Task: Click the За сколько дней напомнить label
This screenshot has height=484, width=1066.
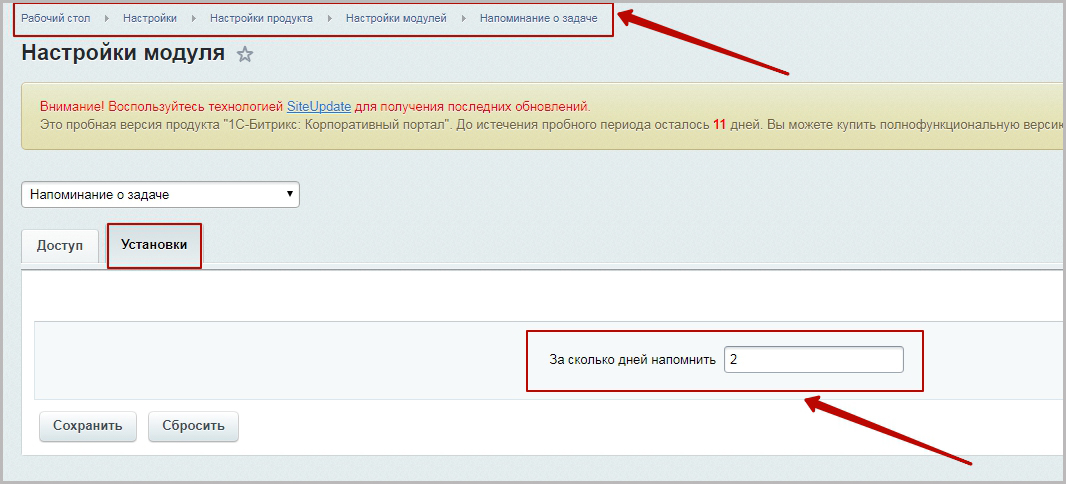Action: (x=632, y=360)
